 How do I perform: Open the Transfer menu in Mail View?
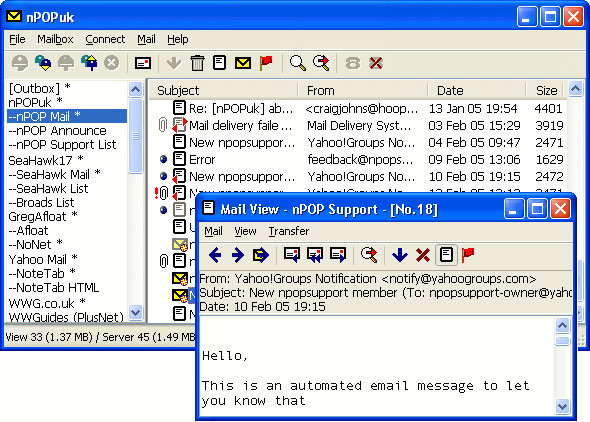point(289,231)
